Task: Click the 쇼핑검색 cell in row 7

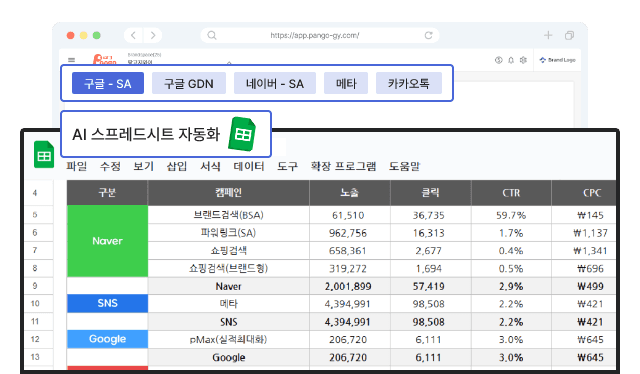Action: click(x=229, y=250)
